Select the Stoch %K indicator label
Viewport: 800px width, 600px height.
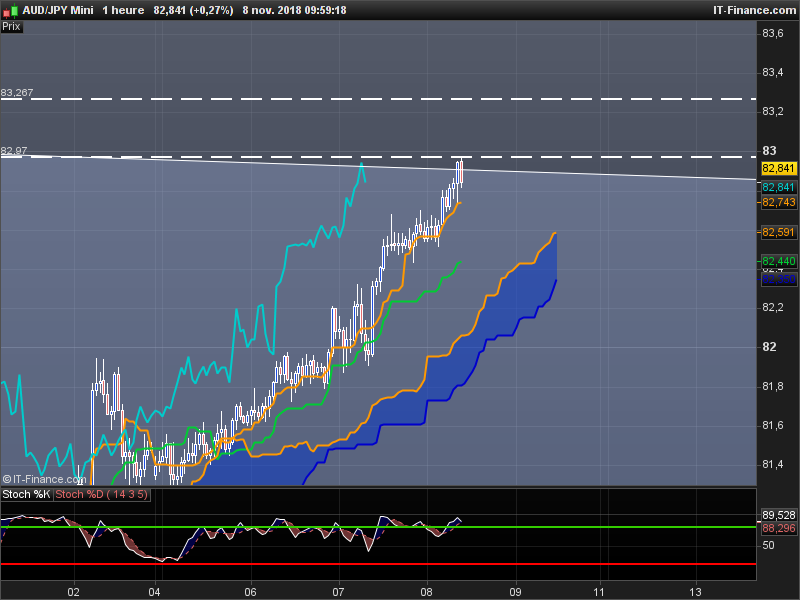click(x=26, y=494)
